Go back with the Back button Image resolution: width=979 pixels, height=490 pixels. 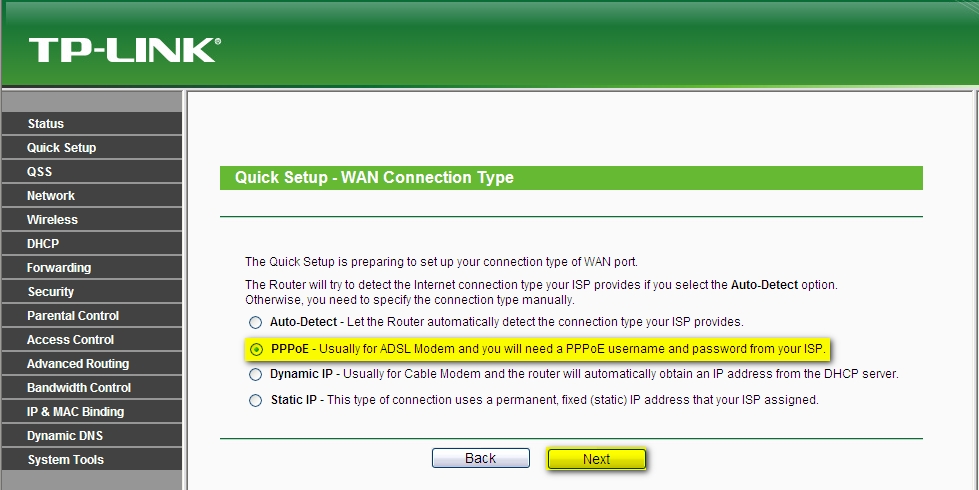coord(481,458)
